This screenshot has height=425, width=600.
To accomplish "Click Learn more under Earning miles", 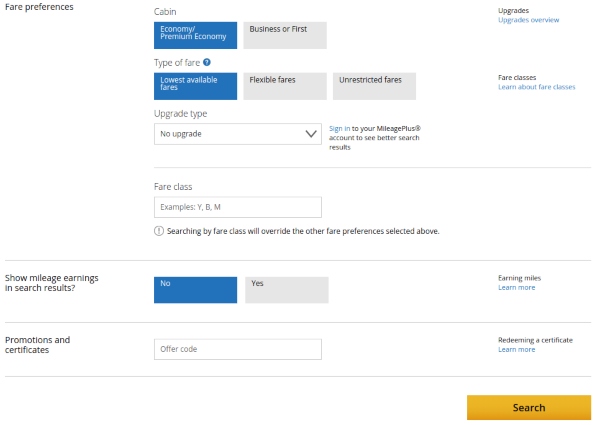I will (516, 287).
